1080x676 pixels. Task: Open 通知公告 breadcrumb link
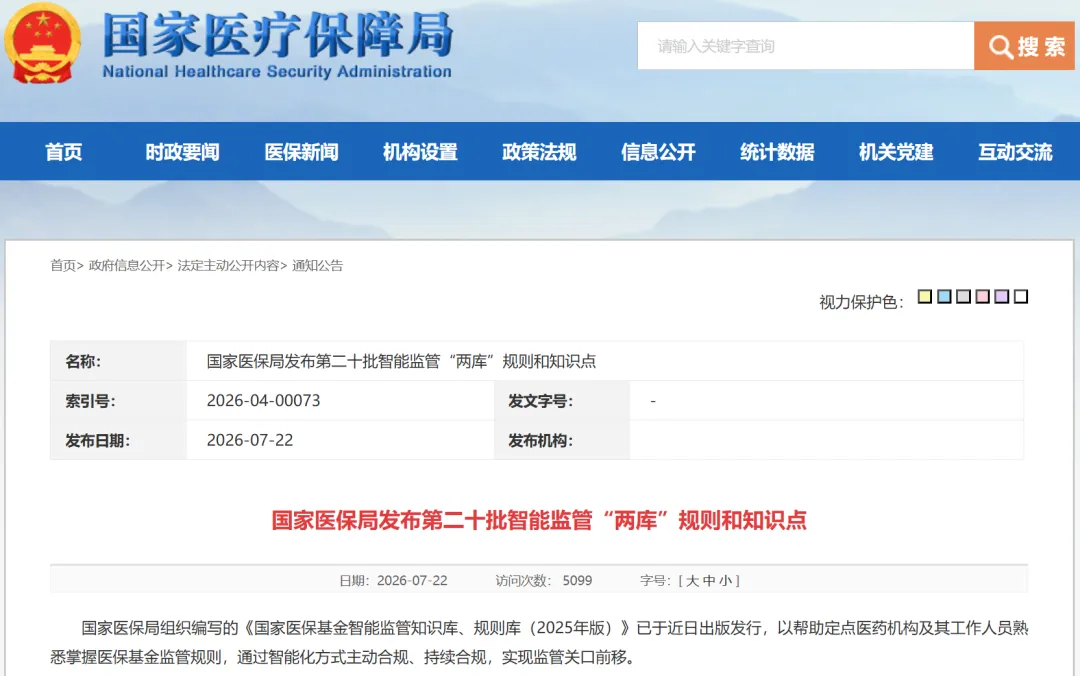[x=318, y=265]
